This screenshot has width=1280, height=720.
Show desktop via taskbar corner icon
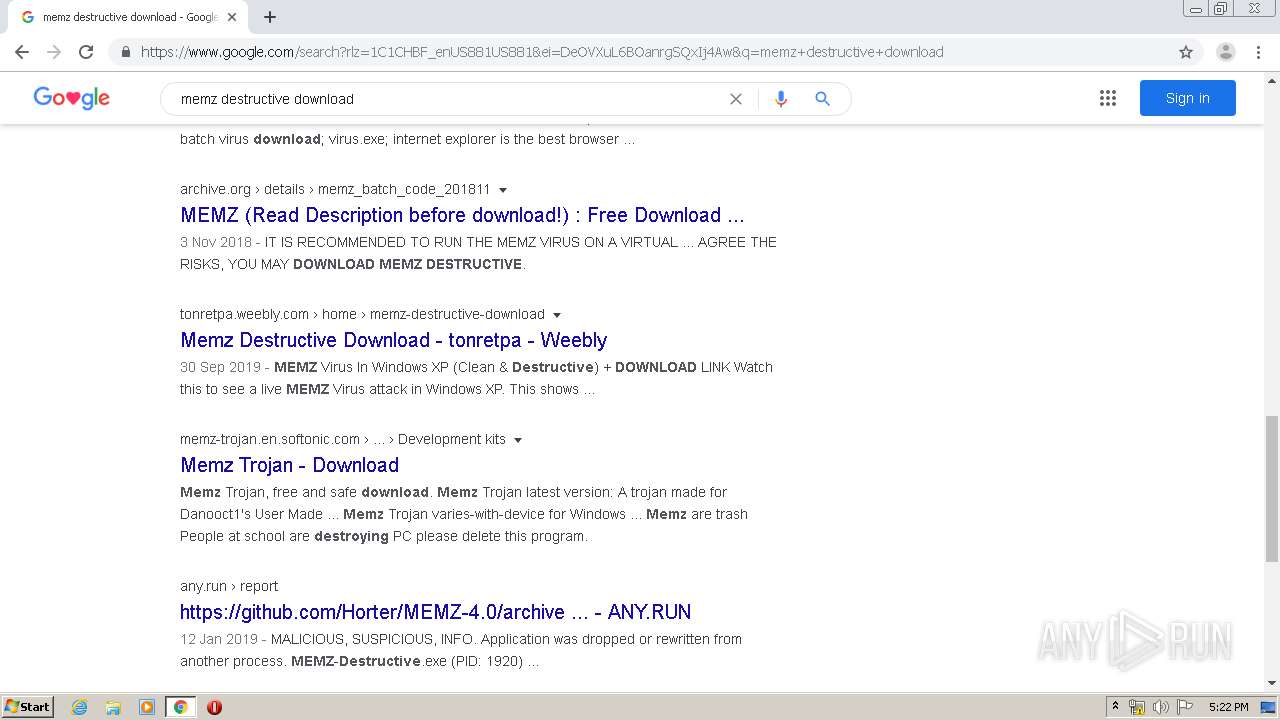1268,707
